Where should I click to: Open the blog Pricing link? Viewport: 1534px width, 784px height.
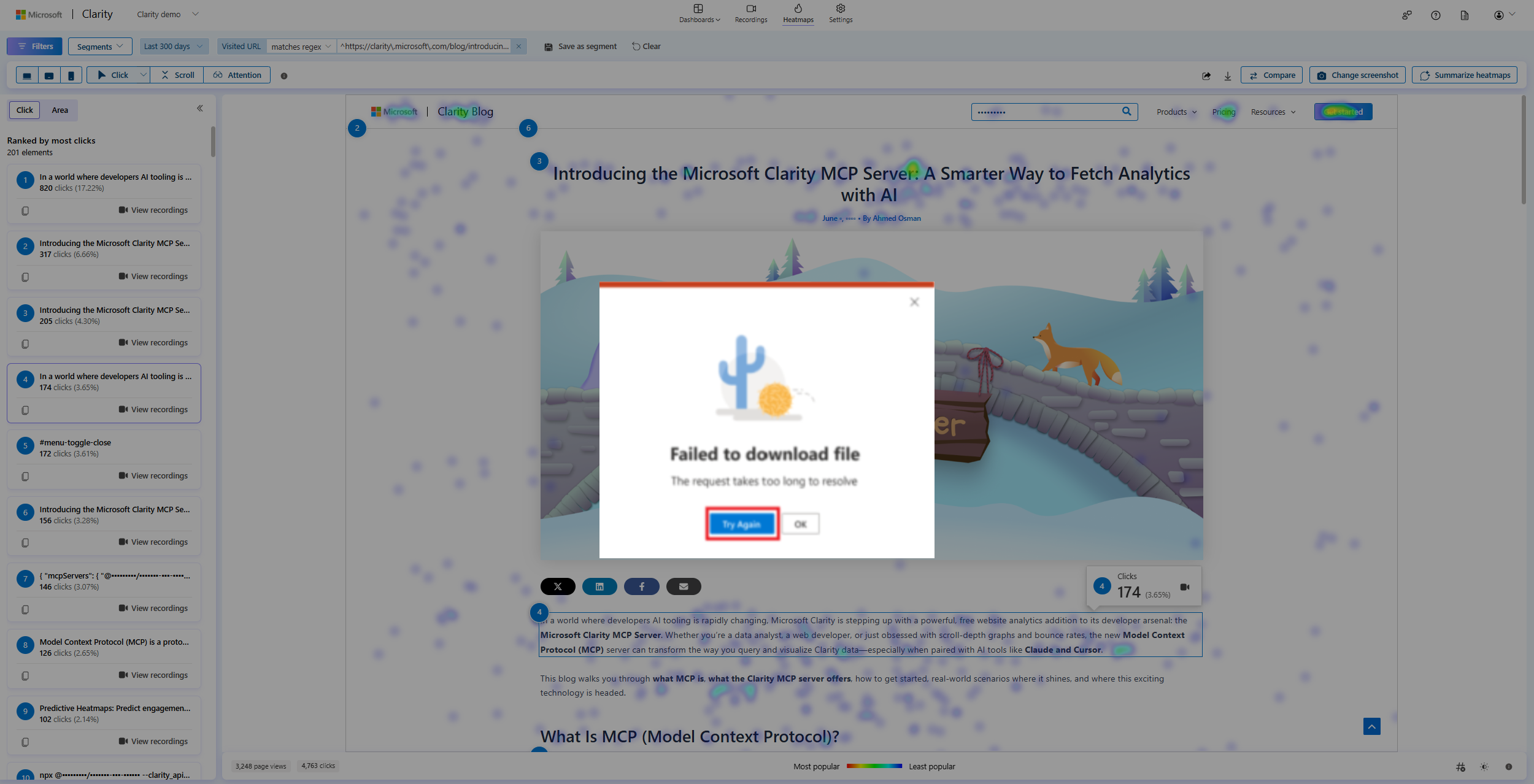pyautogui.click(x=1224, y=112)
